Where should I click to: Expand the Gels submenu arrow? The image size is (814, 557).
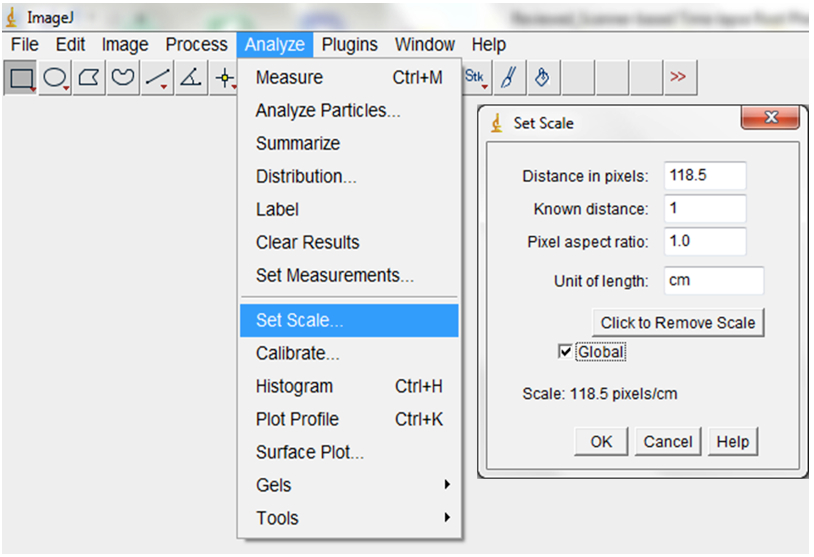(447, 485)
